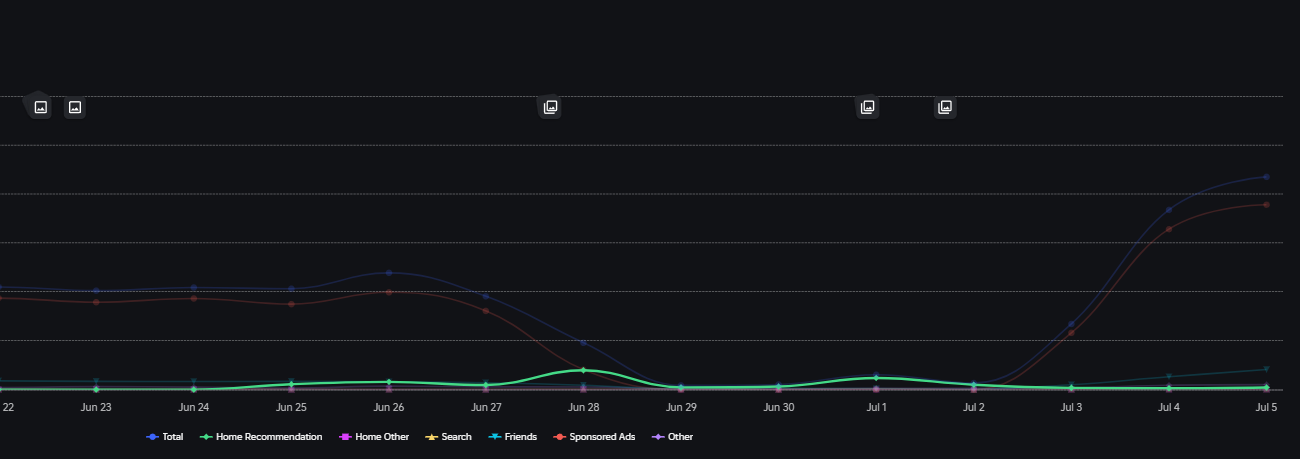The height and width of the screenshot is (459, 1300).
Task: Select the Sponsored Ads data point at Jul 5
Action: [1266, 205]
